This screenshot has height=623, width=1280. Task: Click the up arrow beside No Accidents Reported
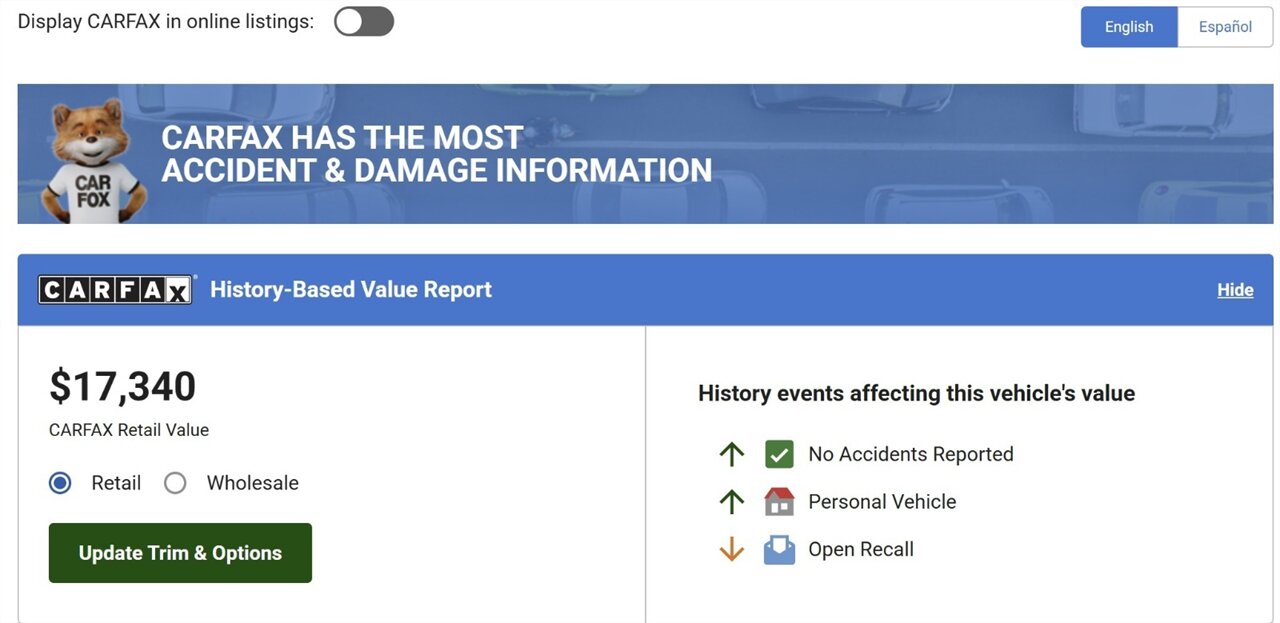pyautogui.click(x=732, y=455)
